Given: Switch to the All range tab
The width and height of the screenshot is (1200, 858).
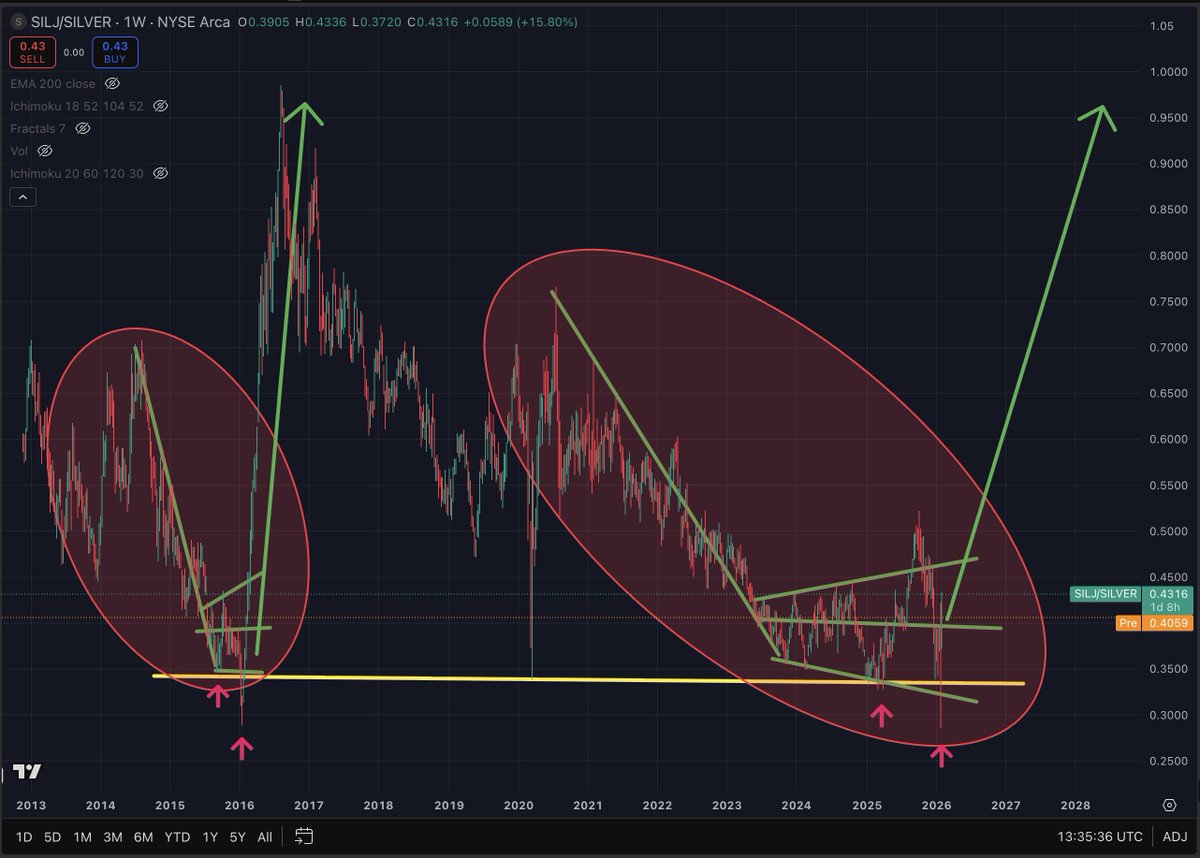Looking at the screenshot, I should click(265, 837).
